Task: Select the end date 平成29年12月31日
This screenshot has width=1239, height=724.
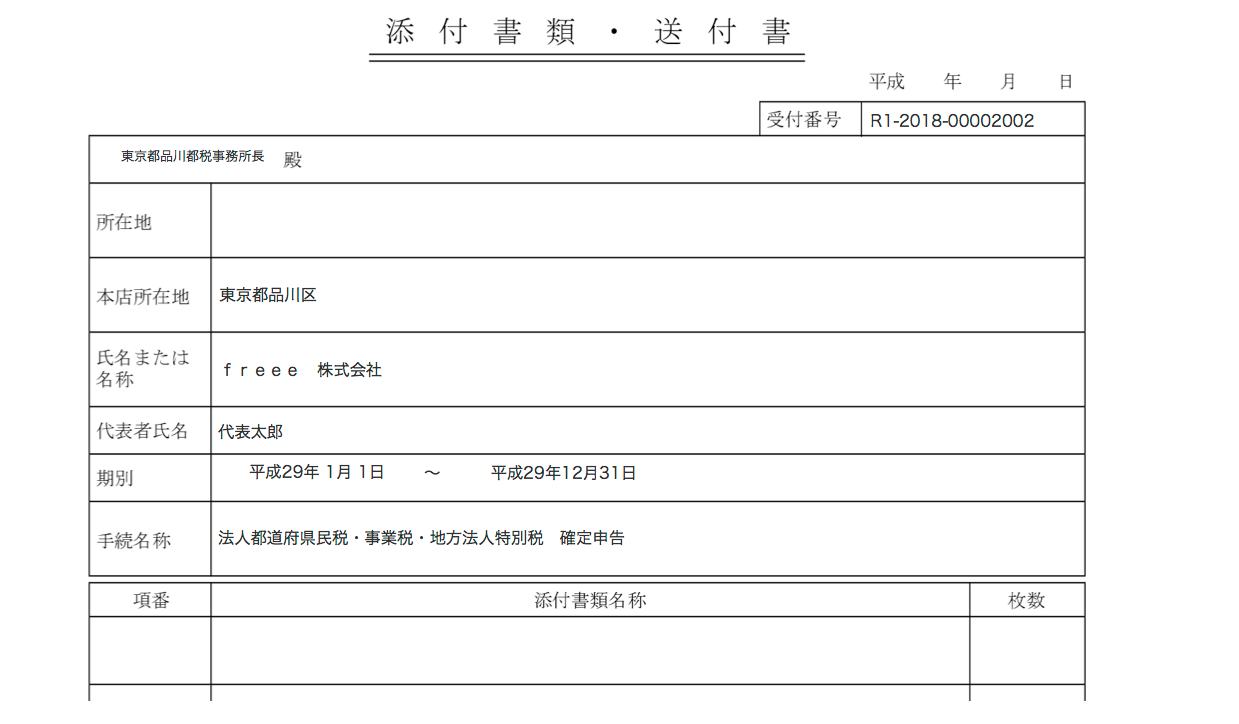Action: click(564, 473)
